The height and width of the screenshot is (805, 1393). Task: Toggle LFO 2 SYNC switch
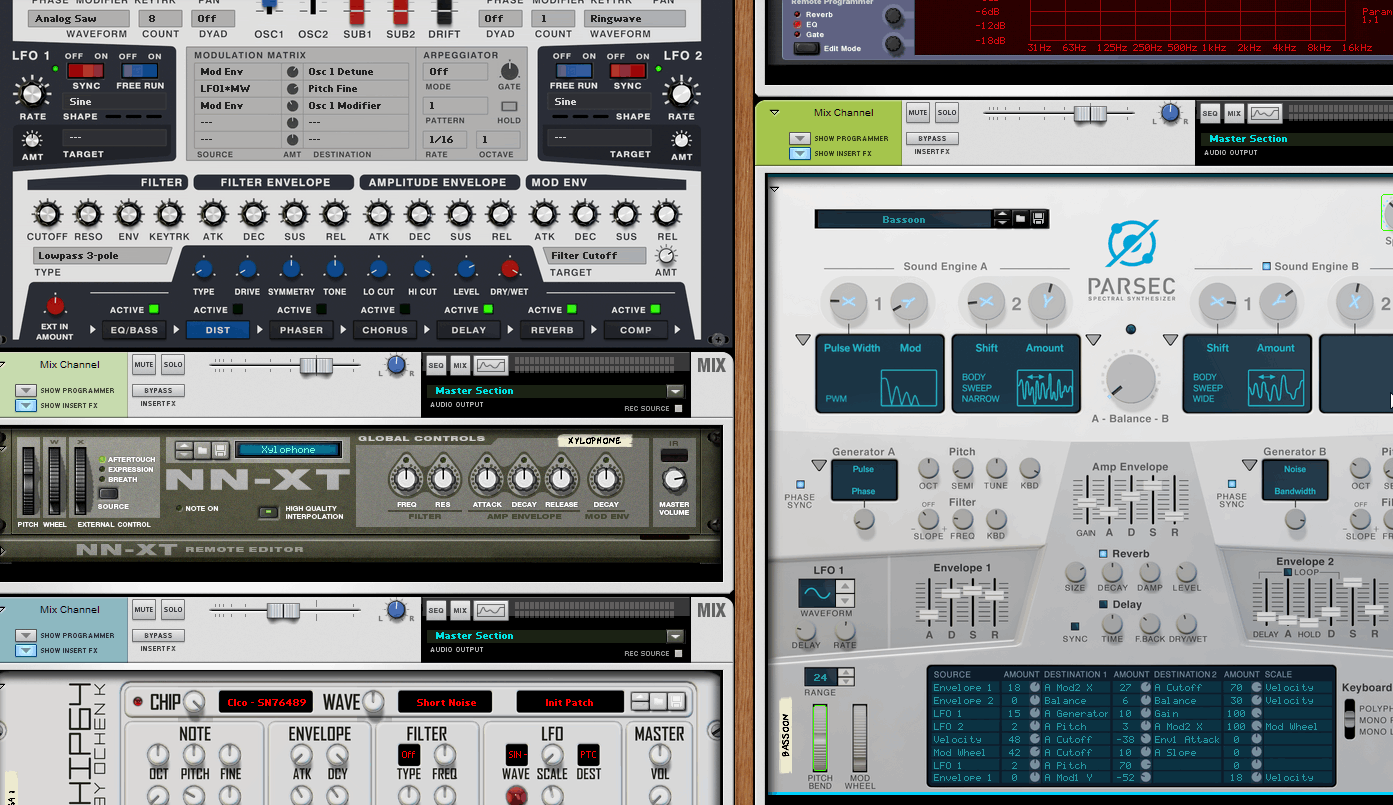[628, 71]
